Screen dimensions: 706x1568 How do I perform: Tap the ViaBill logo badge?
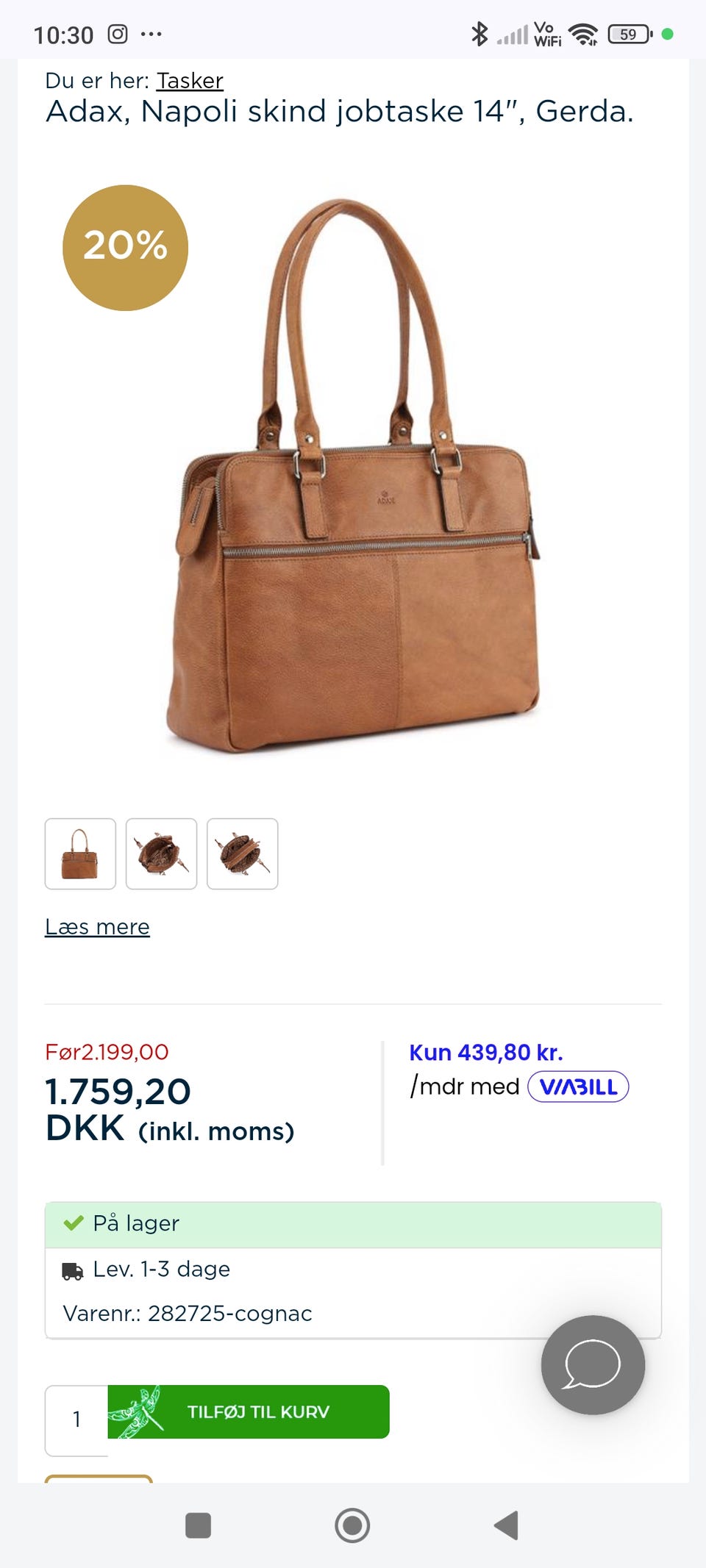[578, 1086]
